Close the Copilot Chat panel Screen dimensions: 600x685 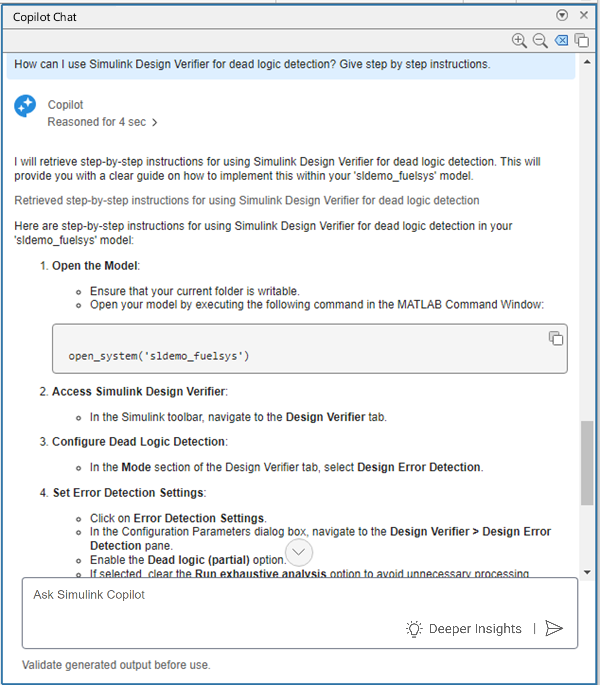click(x=582, y=16)
